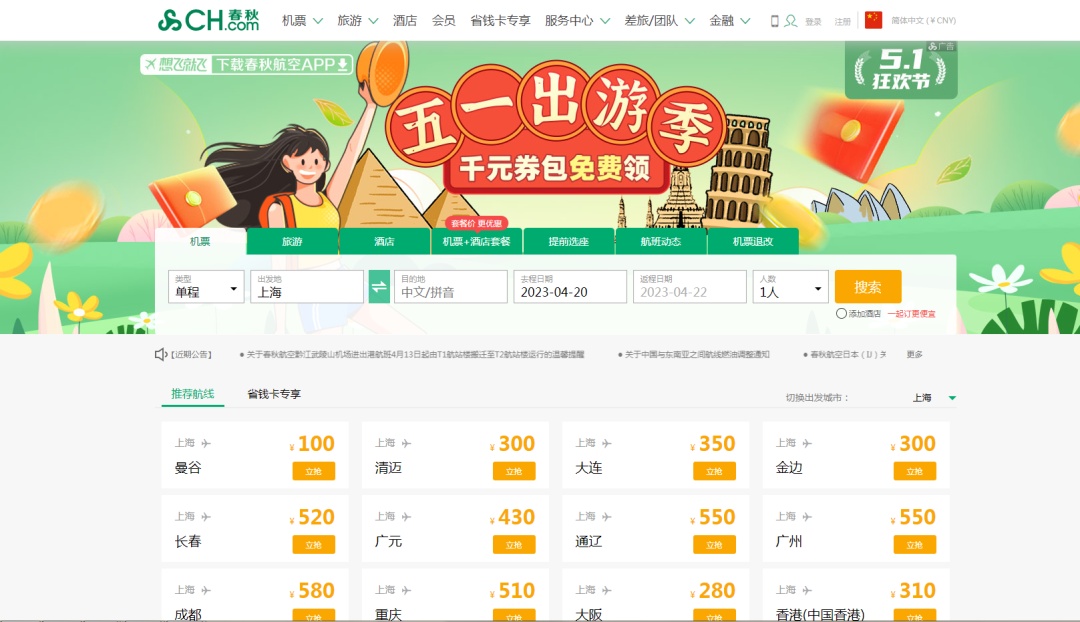Click the orange 搜索 button
This screenshot has width=1080, height=622.
[868, 287]
